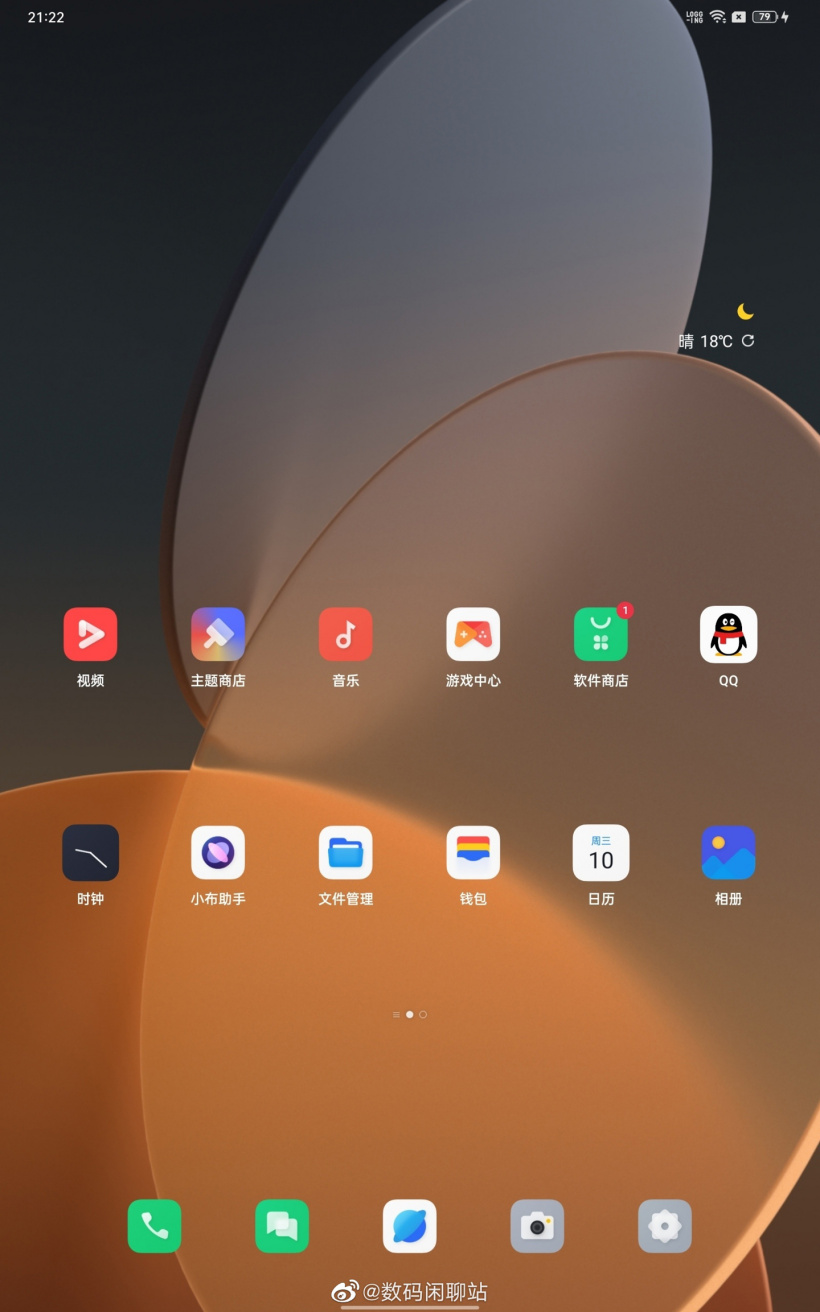The width and height of the screenshot is (820, 1312).
Task: Open the Camera from the dock
Action: (x=537, y=1226)
